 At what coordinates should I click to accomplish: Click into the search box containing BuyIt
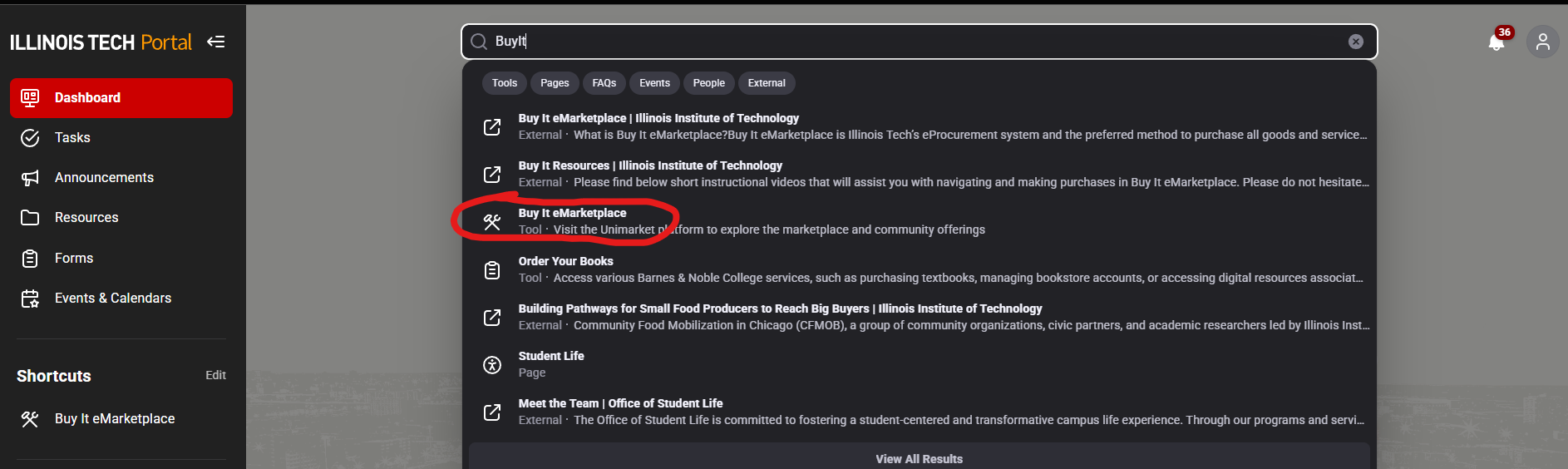(919, 42)
